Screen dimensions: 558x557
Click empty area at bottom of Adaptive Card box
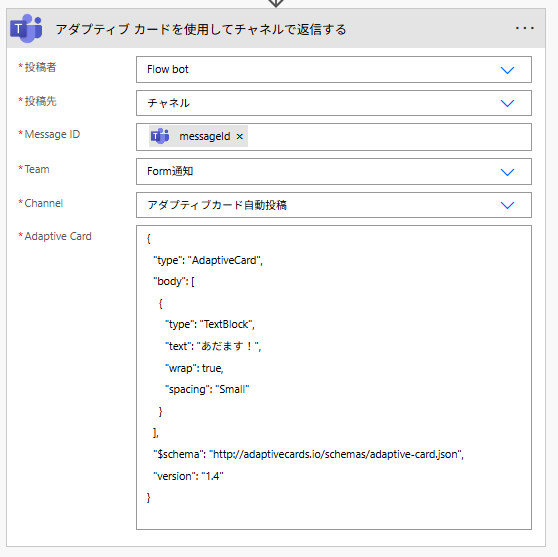pyautogui.click(x=334, y=516)
